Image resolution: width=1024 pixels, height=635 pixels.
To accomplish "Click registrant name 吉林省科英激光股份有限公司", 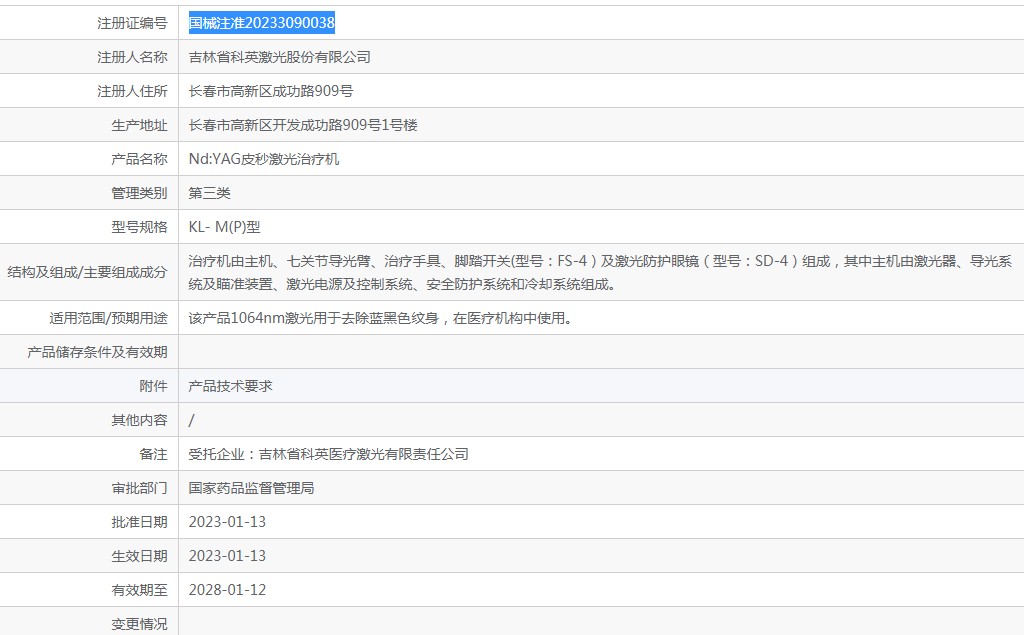I will tap(280, 57).
